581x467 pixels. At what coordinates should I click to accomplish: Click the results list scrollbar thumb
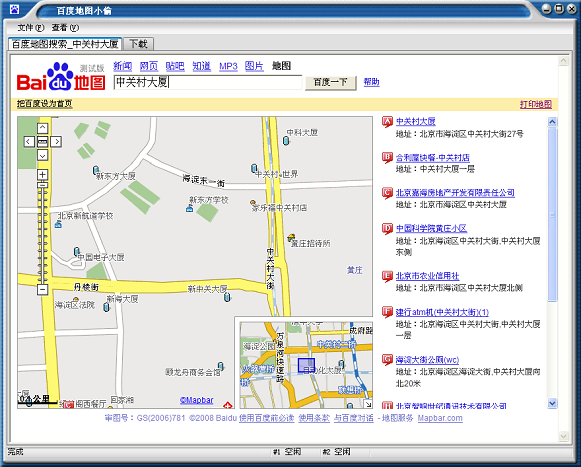point(552,215)
